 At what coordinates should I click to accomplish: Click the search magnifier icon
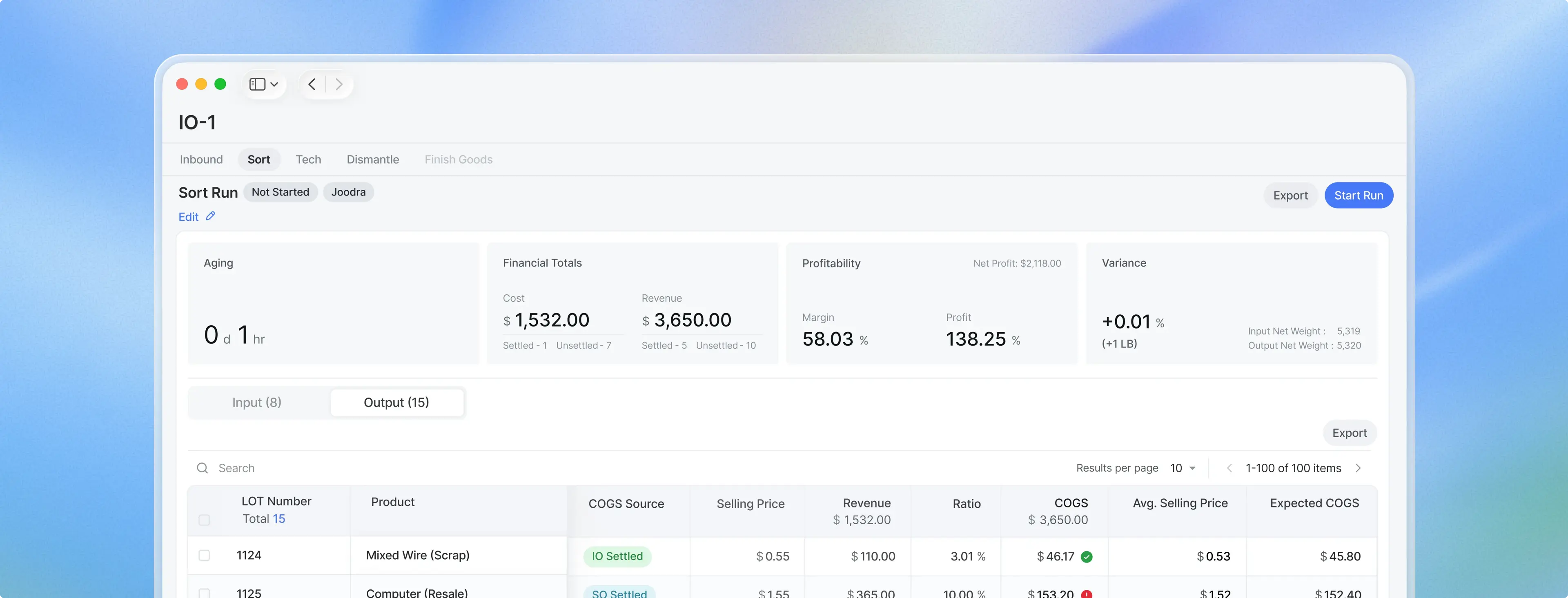coord(202,468)
